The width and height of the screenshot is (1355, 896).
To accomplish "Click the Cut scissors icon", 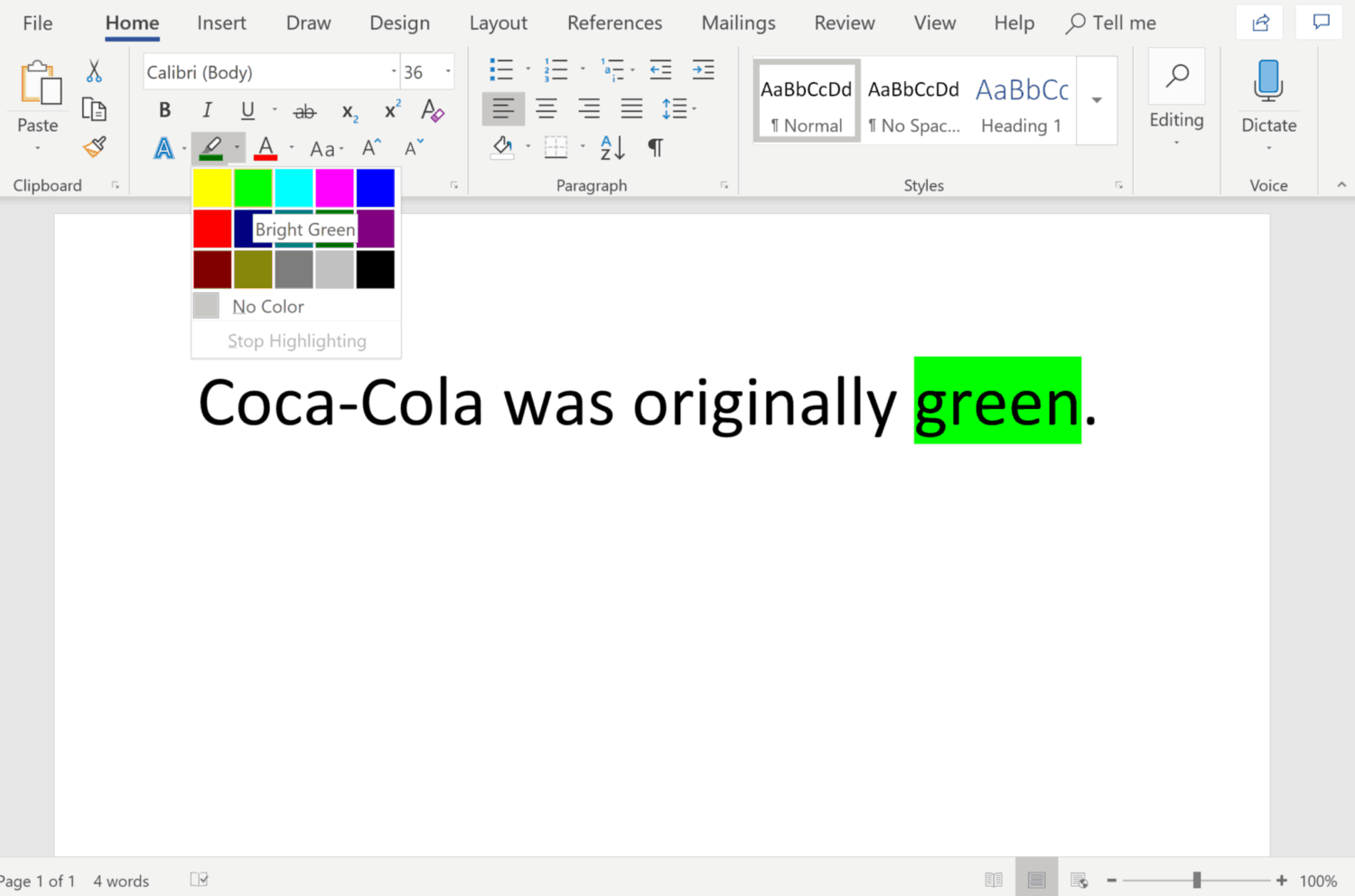I will click(x=94, y=71).
